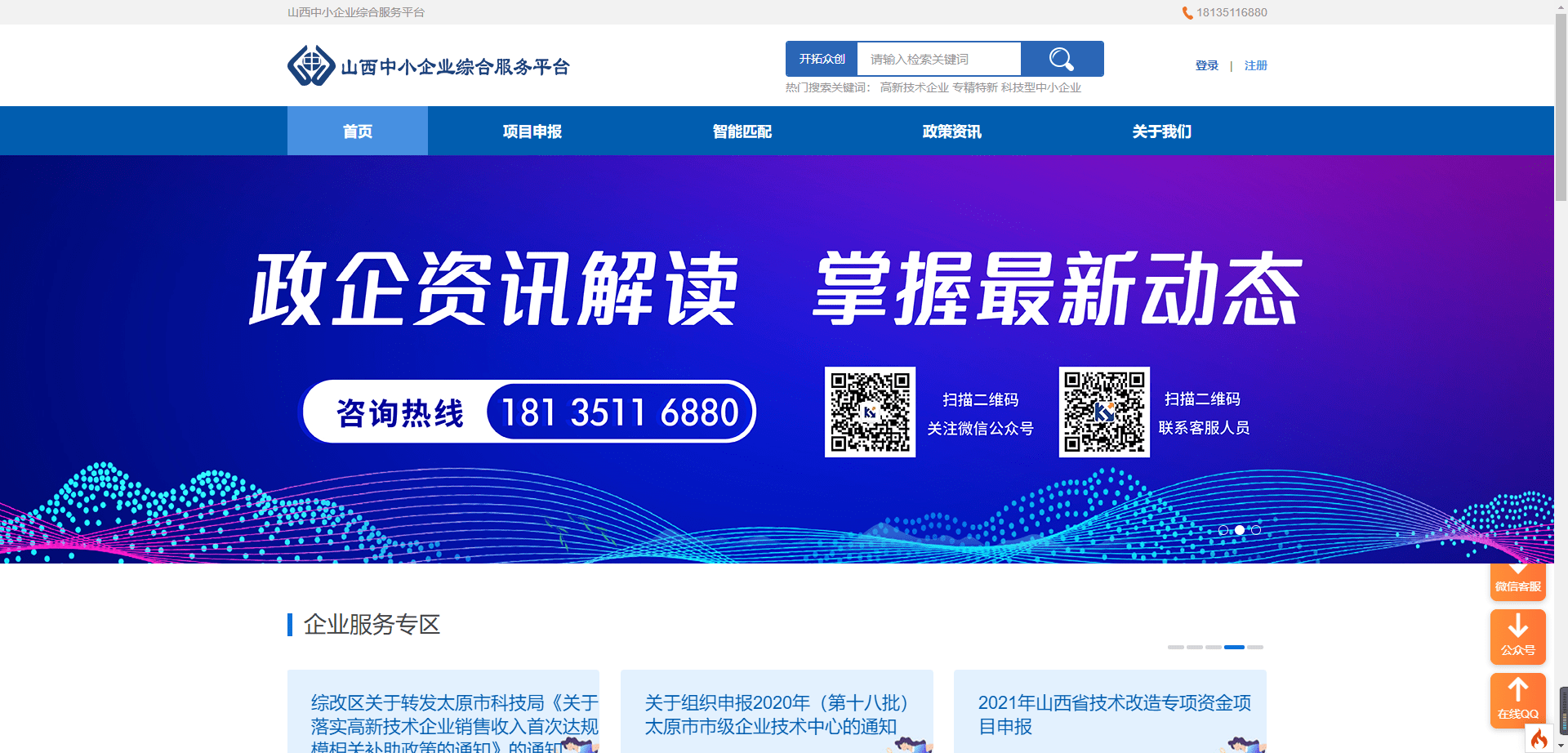The height and width of the screenshot is (753, 1568).
Task: Select the second carousel dot indicator
Action: [x=1239, y=529]
